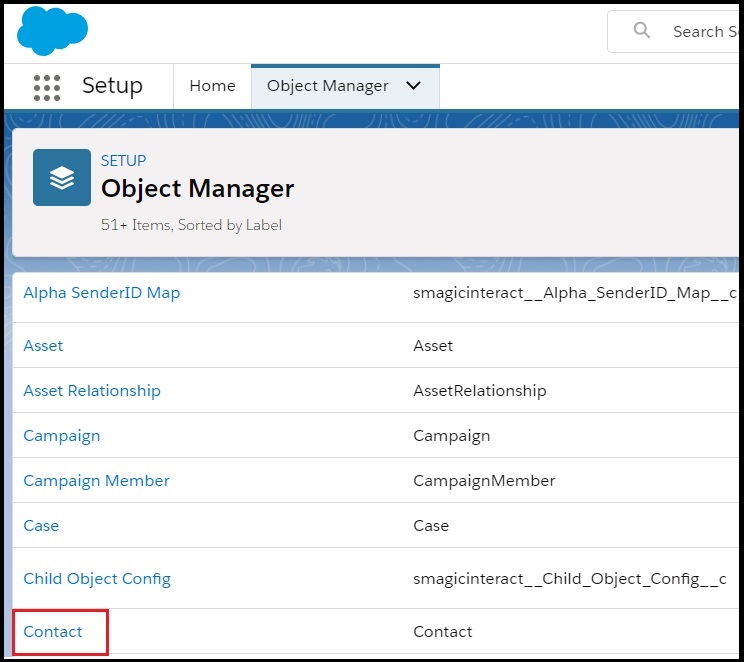The width and height of the screenshot is (744, 662).
Task: Click the '51+ Items, Sorted by Label' text
Action: [191, 225]
